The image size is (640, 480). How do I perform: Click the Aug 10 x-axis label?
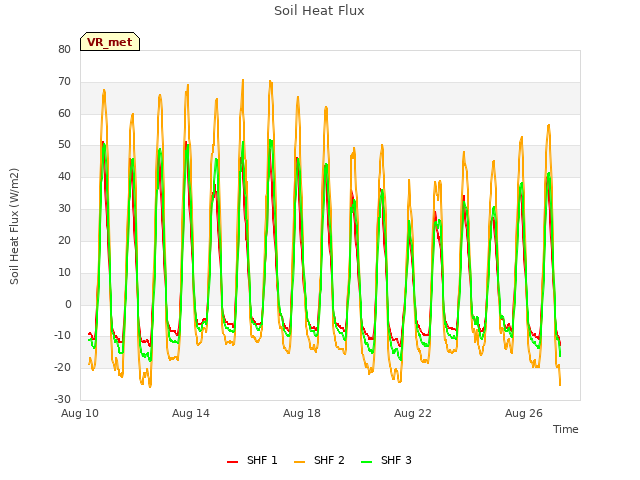point(80,413)
